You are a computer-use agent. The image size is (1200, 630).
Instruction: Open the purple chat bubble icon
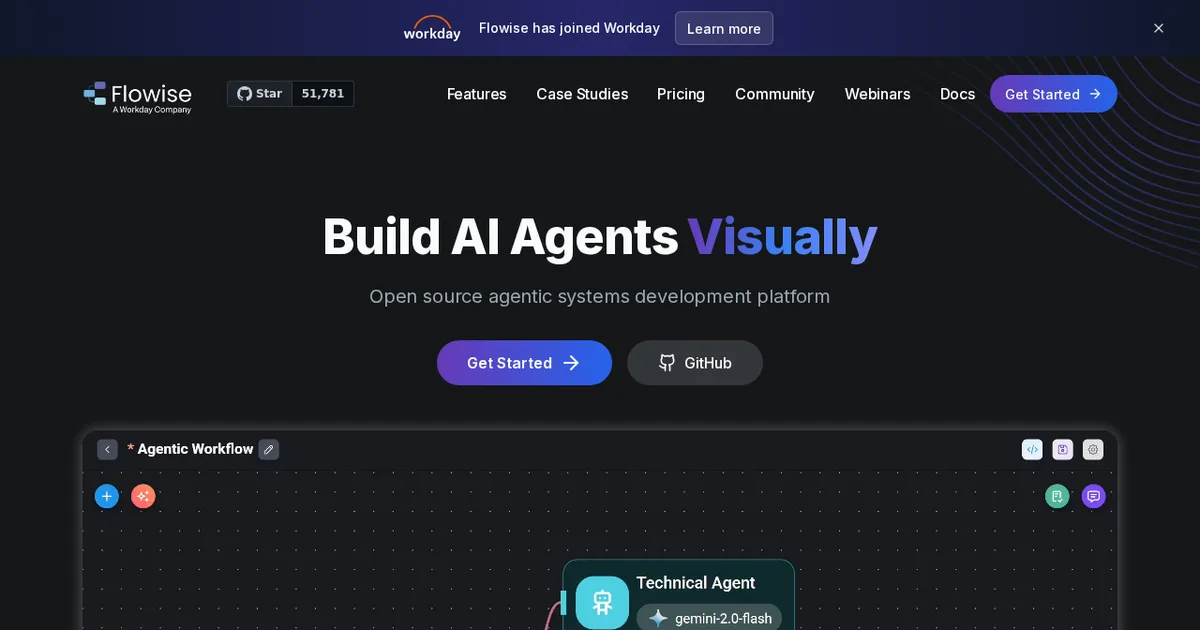tap(1094, 496)
